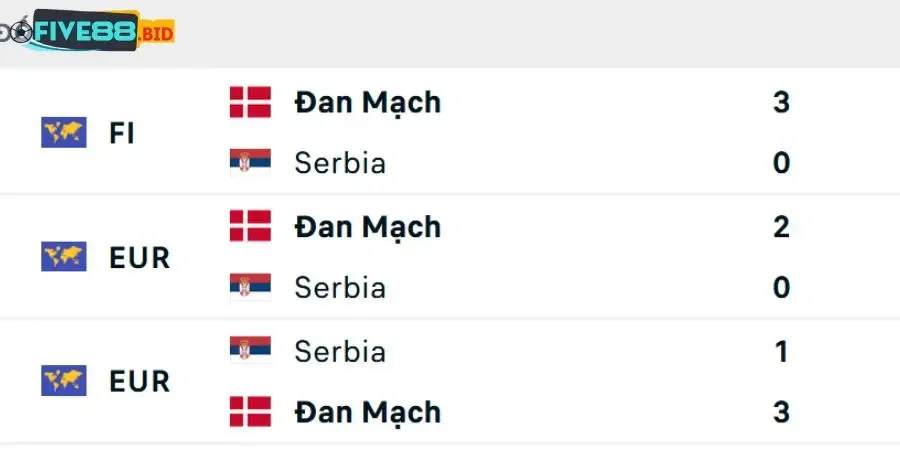Click Serbia flag in the 1-3 match
The height and width of the screenshot is (460, 900).
point(250,350)
